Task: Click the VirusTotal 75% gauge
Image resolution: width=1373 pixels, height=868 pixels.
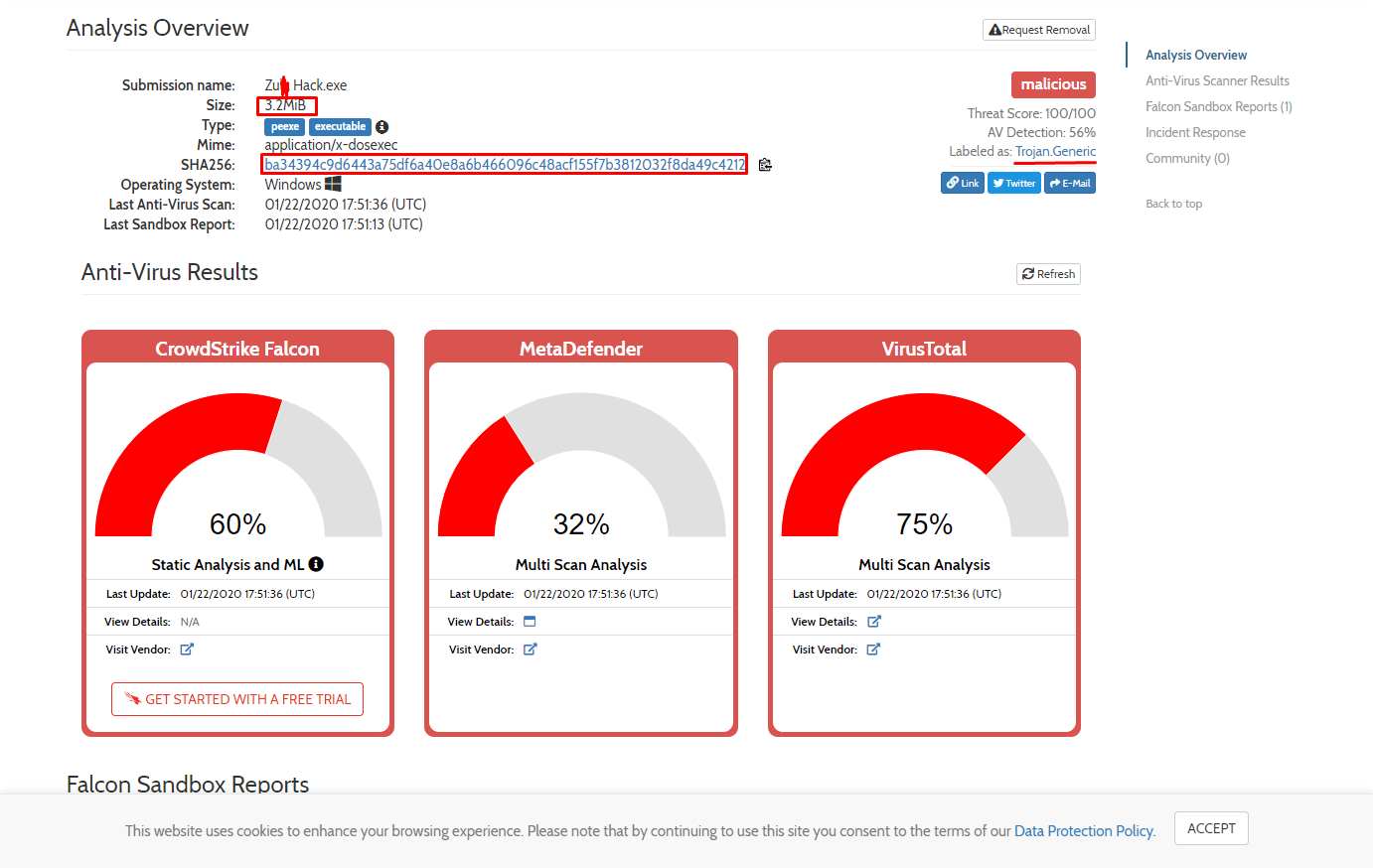Action: (x=925, y=466)
